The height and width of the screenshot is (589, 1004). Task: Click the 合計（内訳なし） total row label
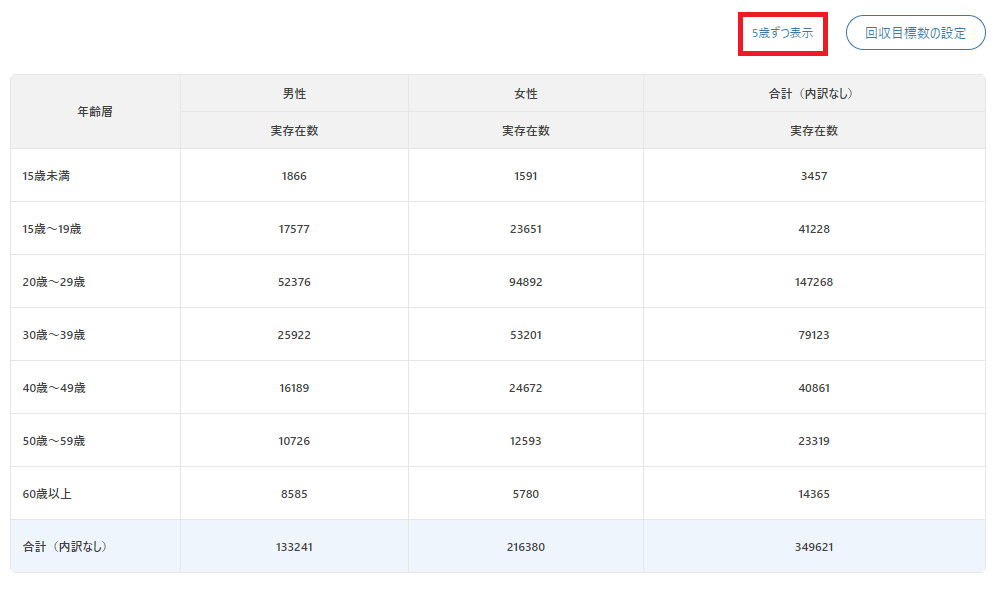67,547
